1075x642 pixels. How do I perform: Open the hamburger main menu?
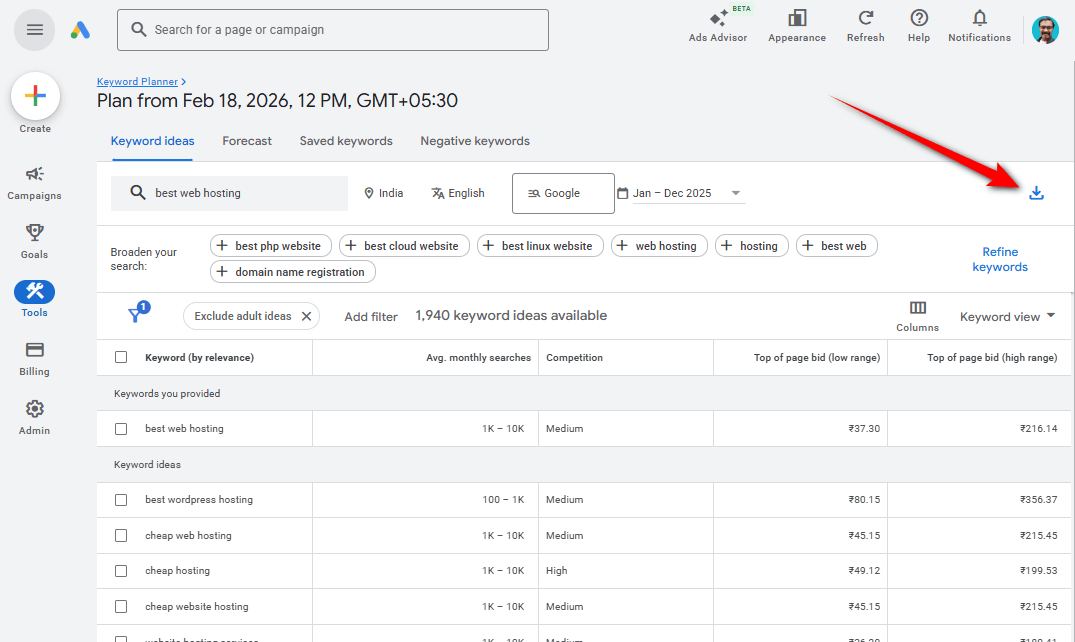(34, 30)
